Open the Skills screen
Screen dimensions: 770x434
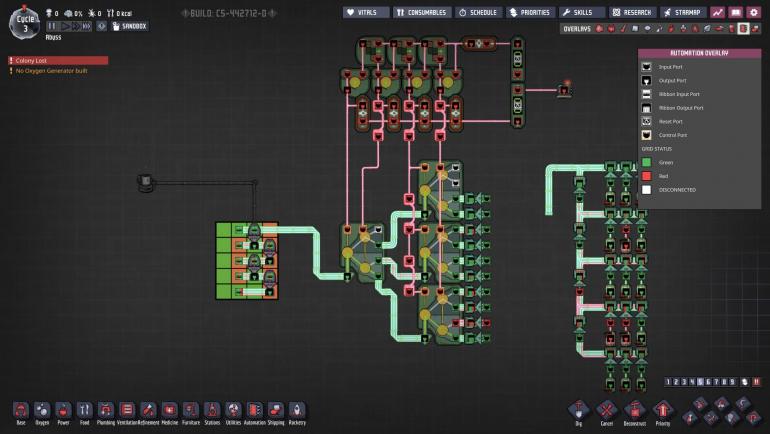[x=582, y=12]
